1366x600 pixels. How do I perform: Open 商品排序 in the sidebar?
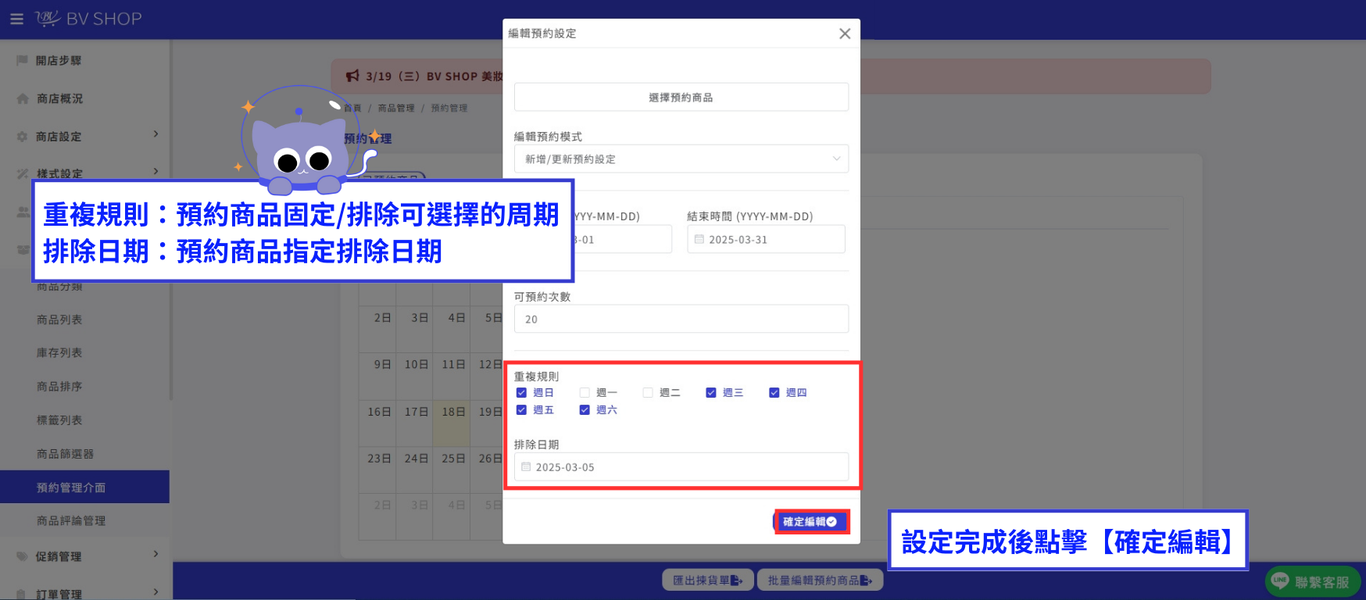(x=59, y=386)
